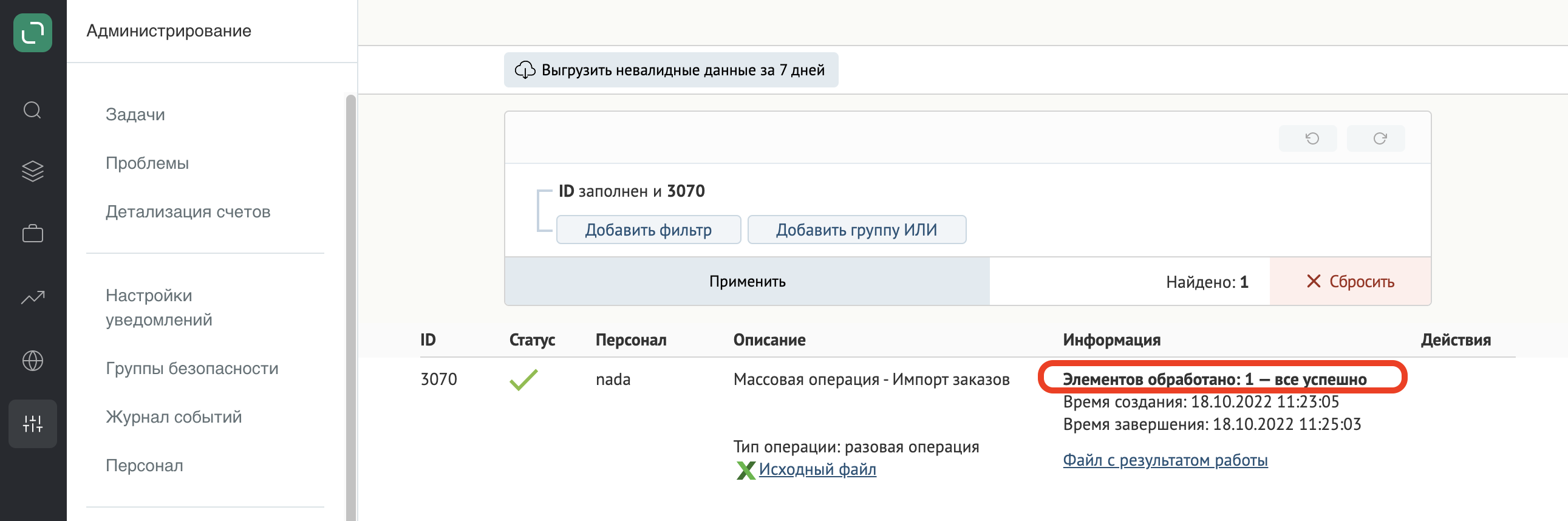Image resolution: width=1568 pixels, height=521 pixels.
Task: Click the Статус column header
Action: click(x=532, y=339)
